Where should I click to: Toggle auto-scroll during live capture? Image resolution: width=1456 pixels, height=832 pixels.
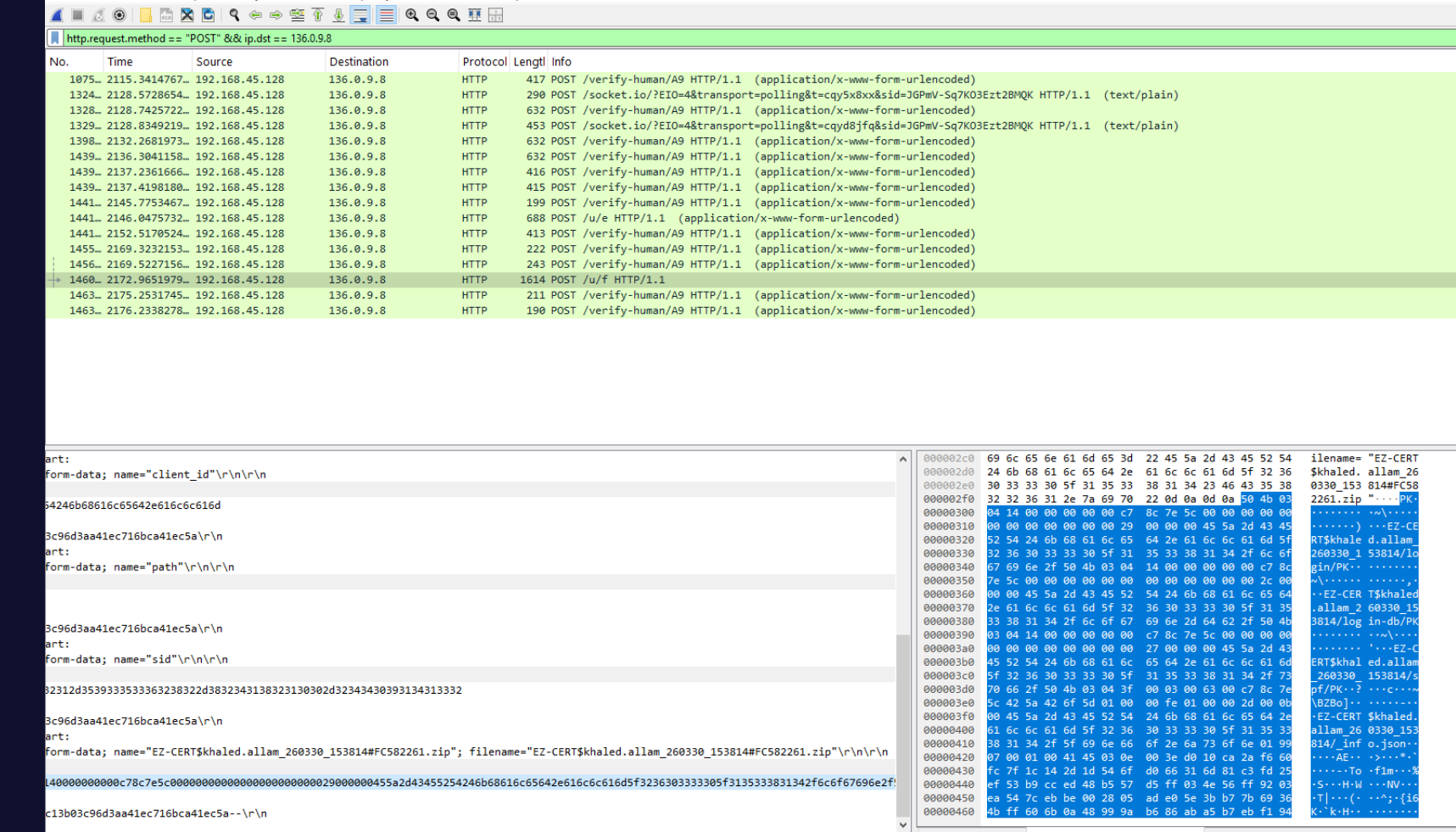[x=360, y=14]
